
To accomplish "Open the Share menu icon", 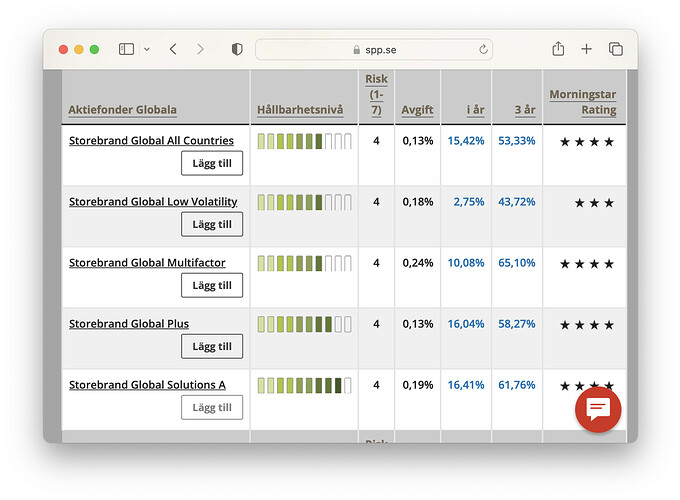I will [x=558, y=49].
